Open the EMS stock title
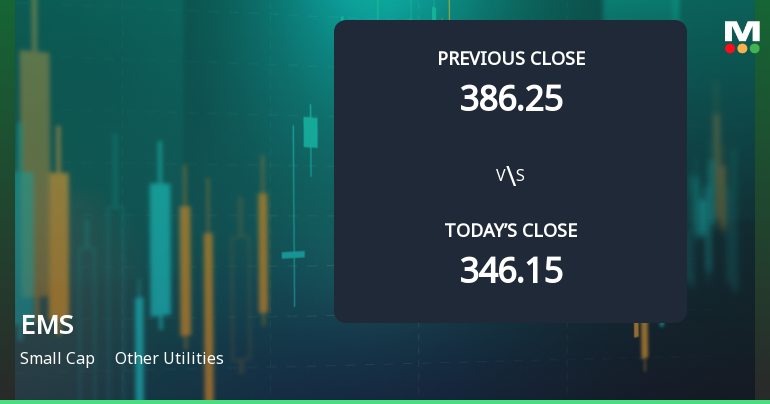 [48, 325]
